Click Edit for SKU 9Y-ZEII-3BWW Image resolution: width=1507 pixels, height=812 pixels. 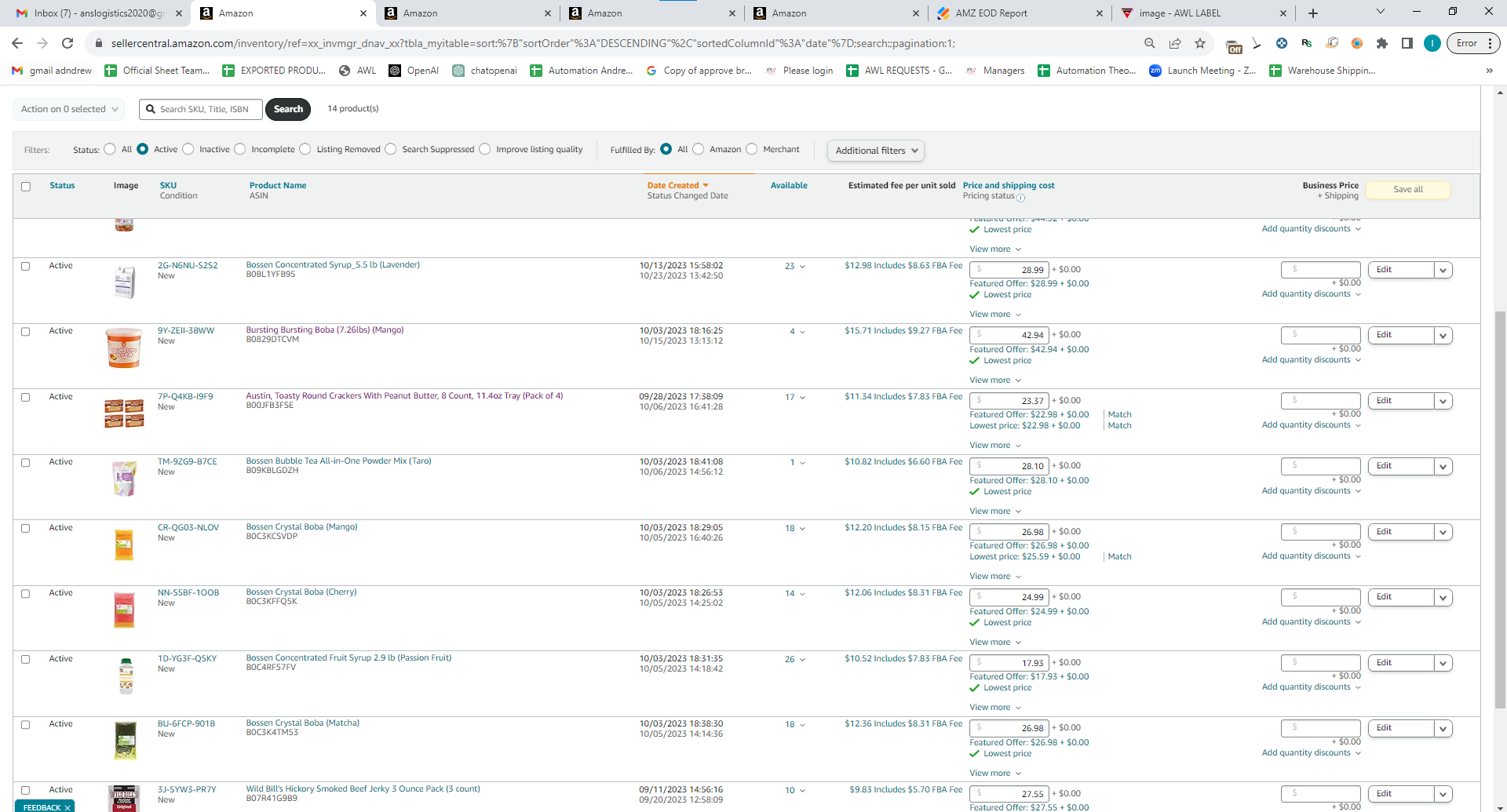pos(1402,336)
